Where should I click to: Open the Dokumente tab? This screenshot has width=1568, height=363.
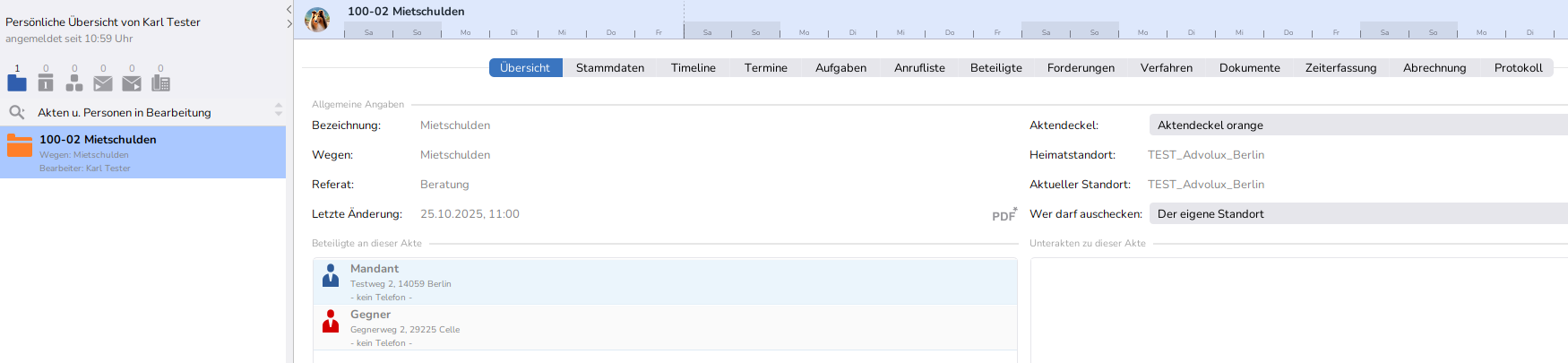[x=1249, y=68]
